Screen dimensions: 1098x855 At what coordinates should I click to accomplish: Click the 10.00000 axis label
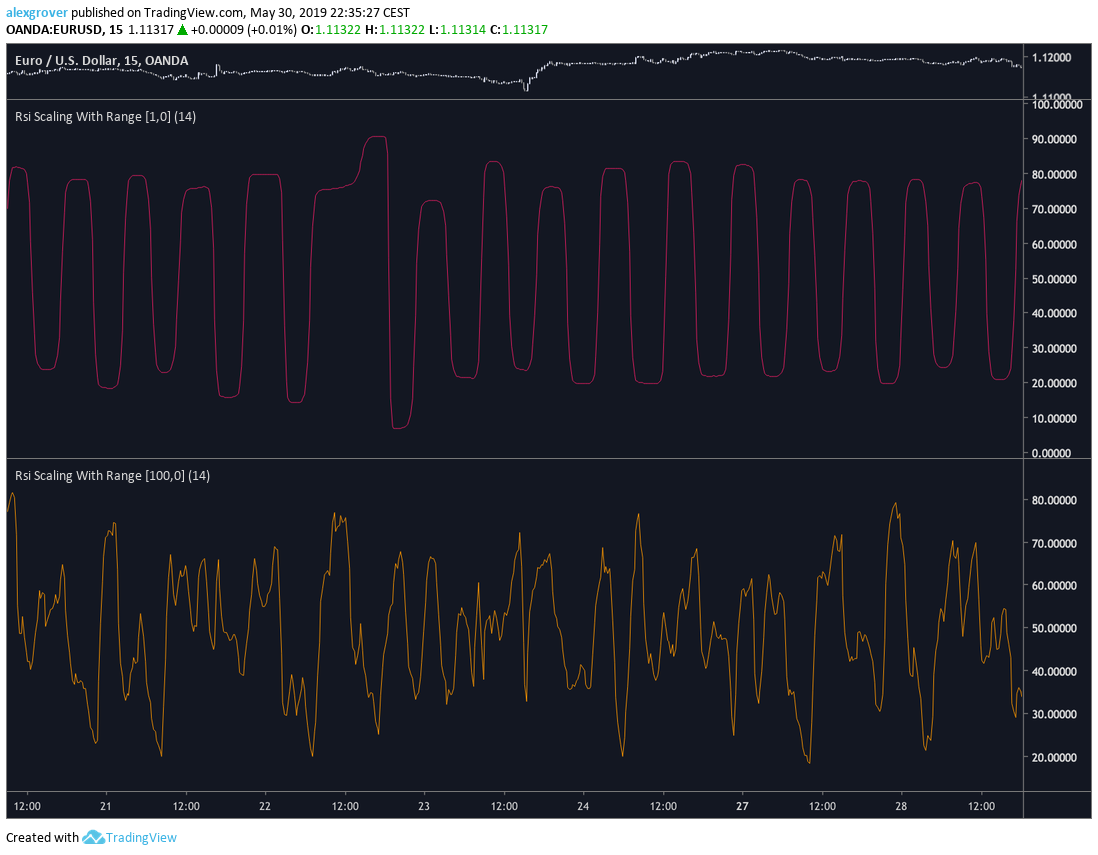(1054, 418)
